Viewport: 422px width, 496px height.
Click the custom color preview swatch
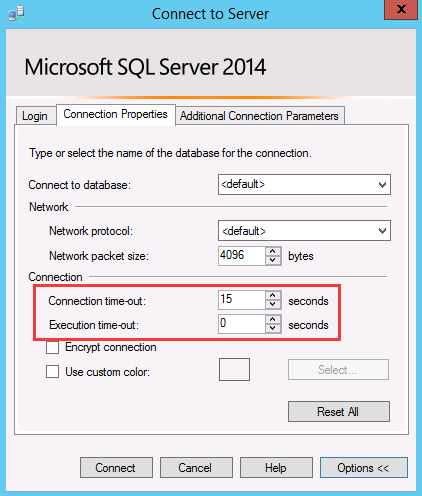pos(234,369)
